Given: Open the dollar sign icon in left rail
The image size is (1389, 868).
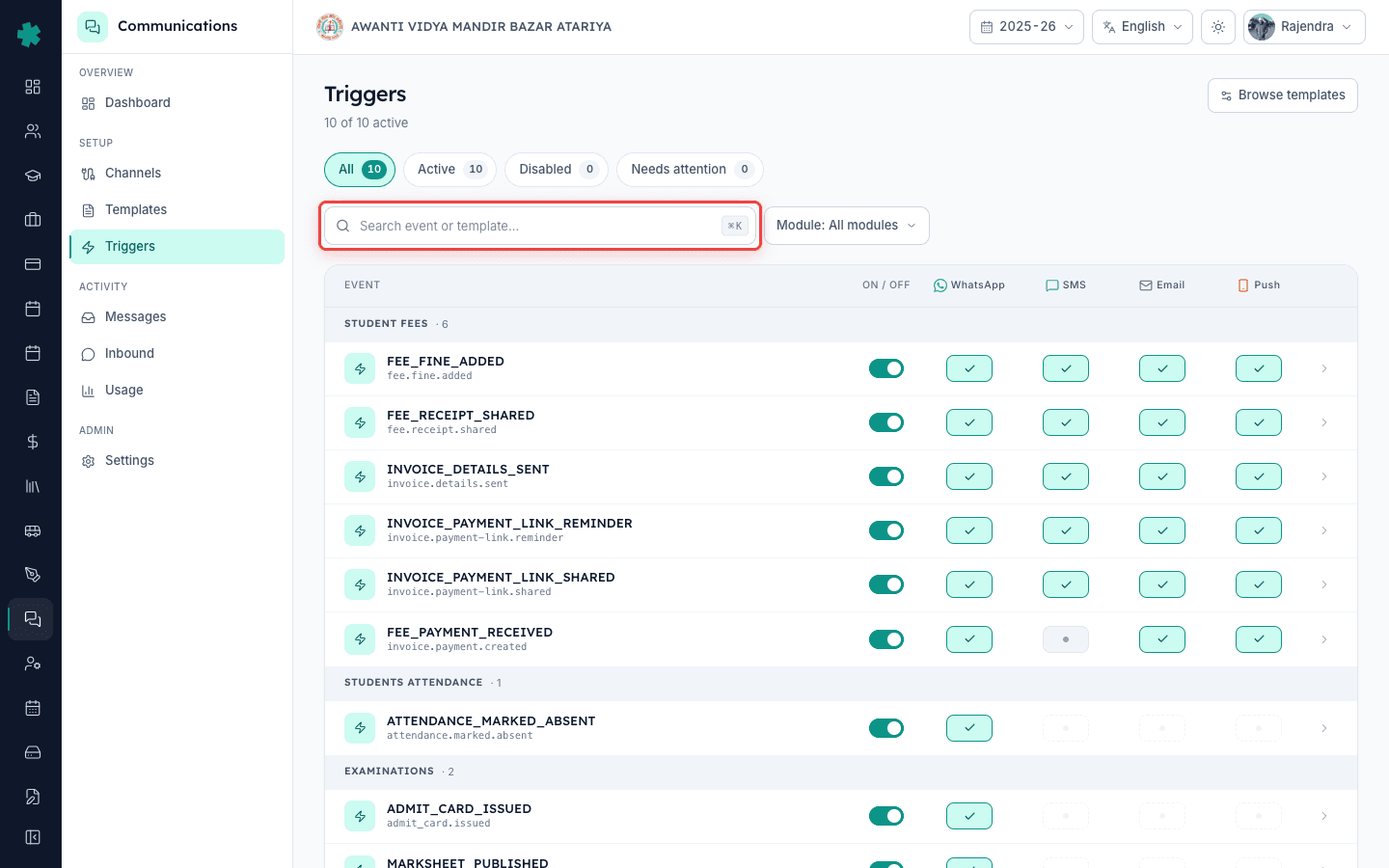Looking at the screenshot, I should (x=33, y=442).
